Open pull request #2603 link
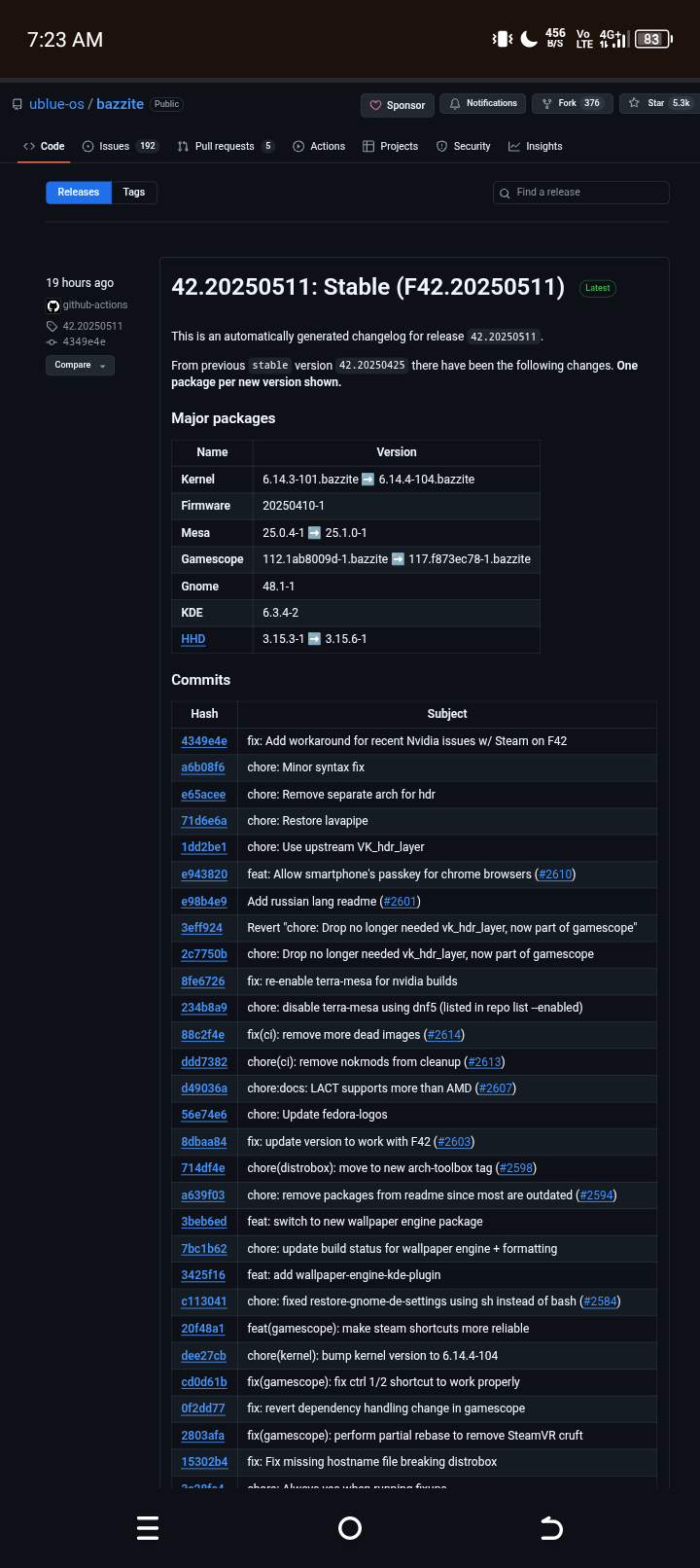Image resolution: width=700 pixels, height=1568 pixels. click(x=454, y=1142)
